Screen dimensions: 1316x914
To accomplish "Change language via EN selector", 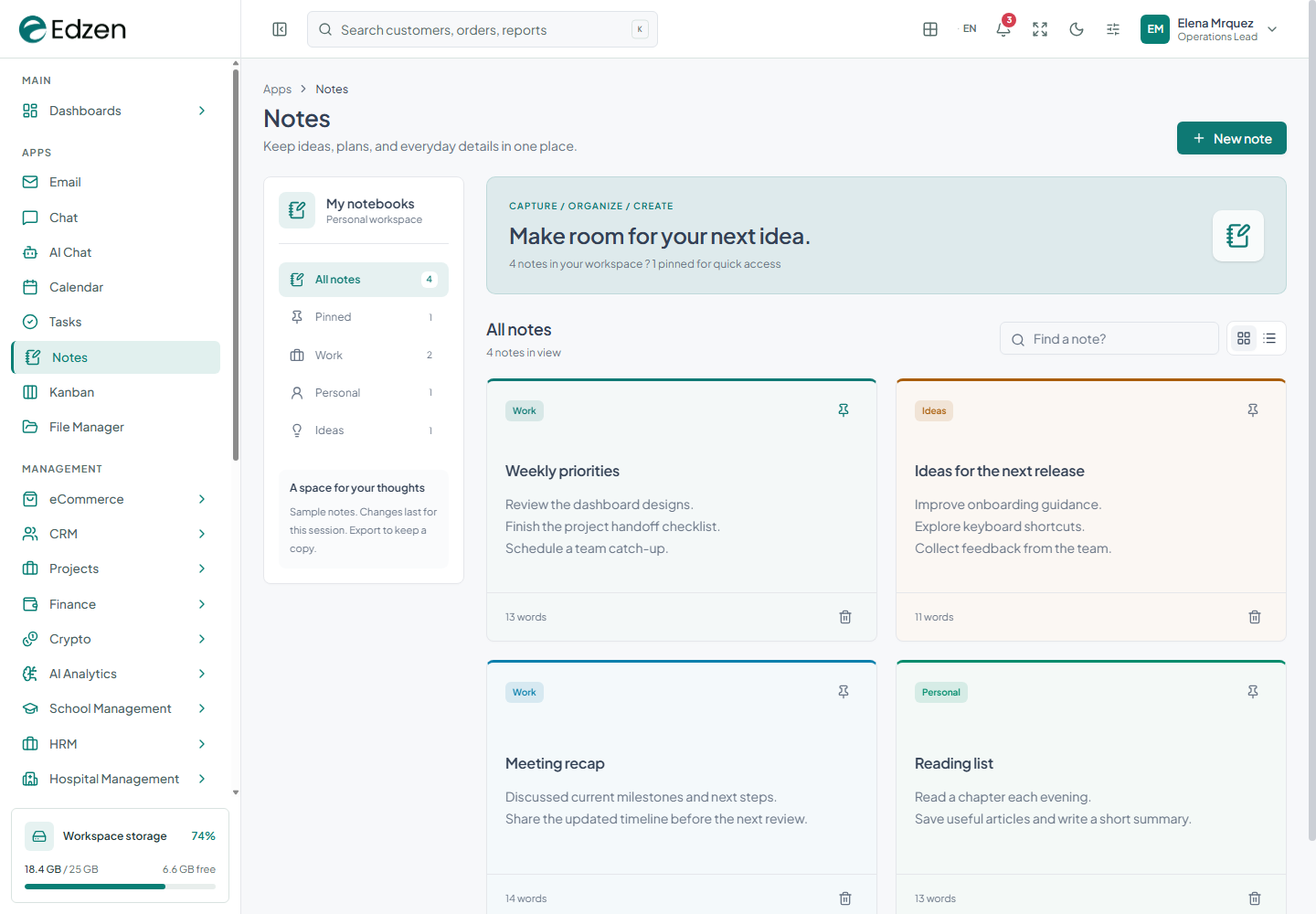I will click(970, 29).
